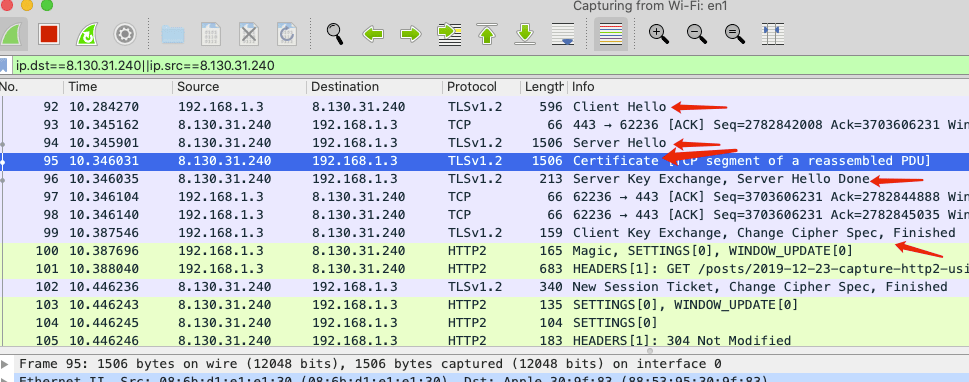Reload this capture file
This screenshot has width=969, height=382.
[287, 33]
